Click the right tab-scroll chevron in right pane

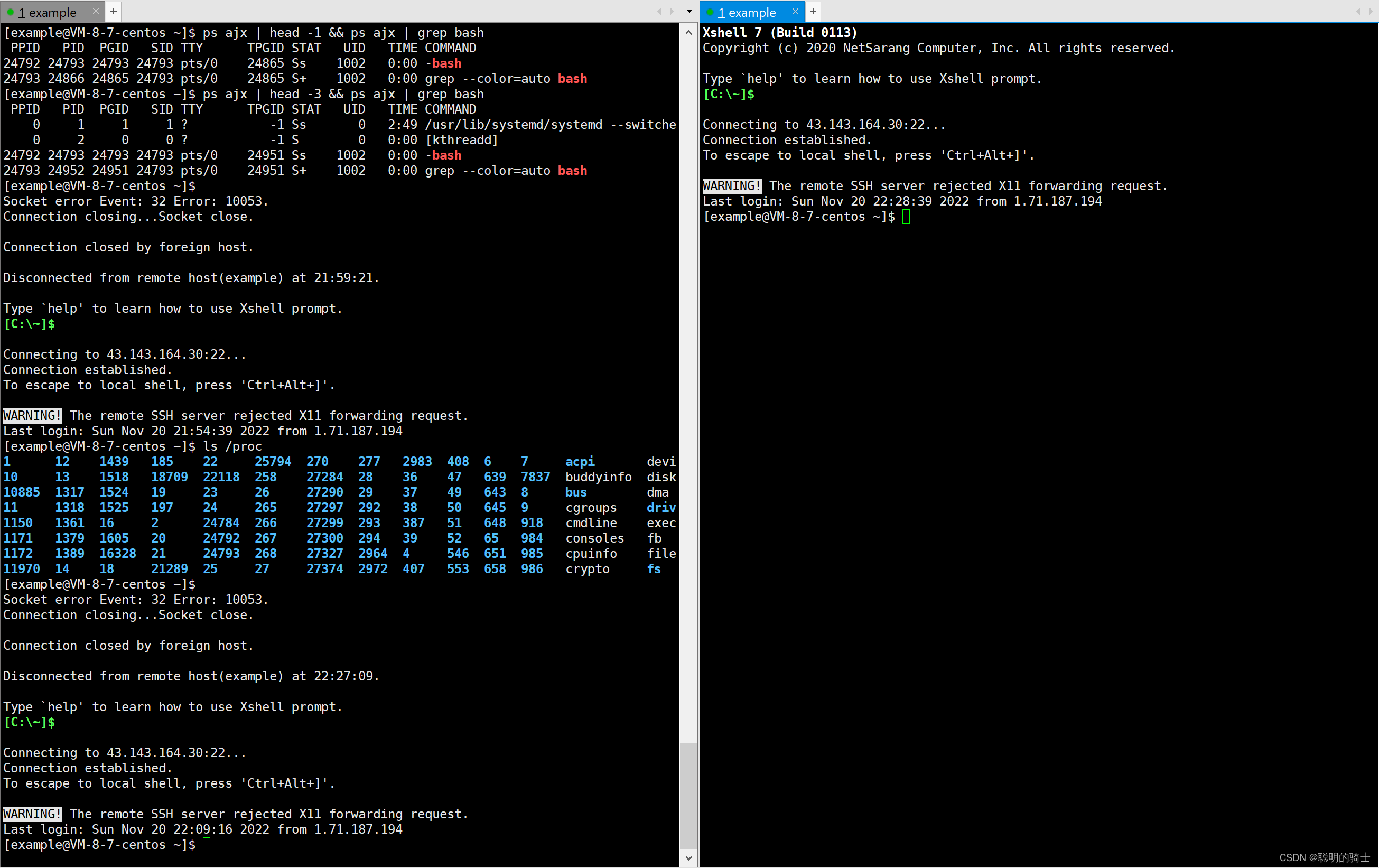click(x=1373, y=11)
